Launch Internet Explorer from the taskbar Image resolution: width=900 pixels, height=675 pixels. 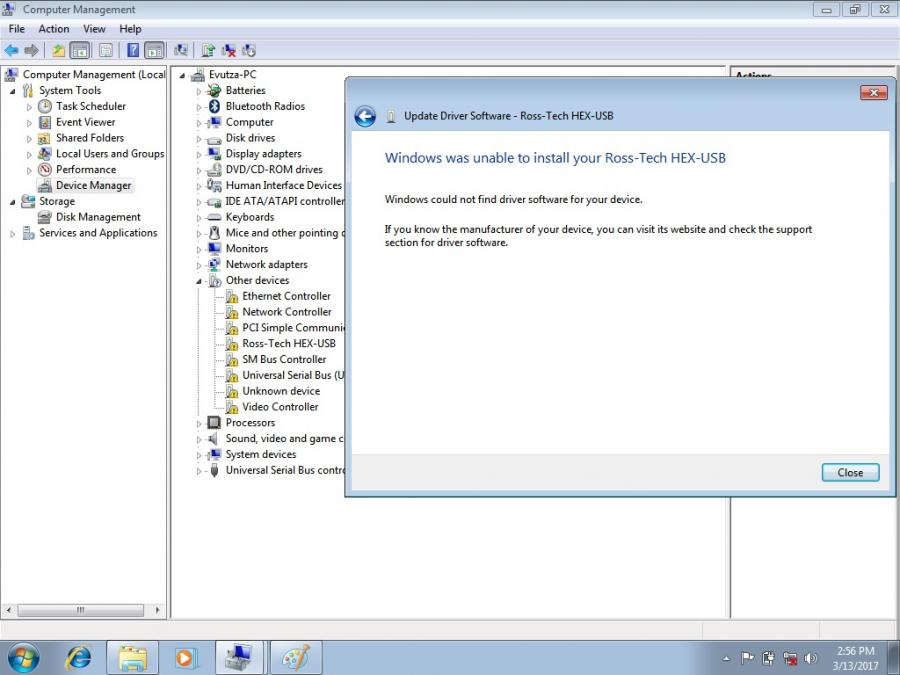(x=78, y=658)
